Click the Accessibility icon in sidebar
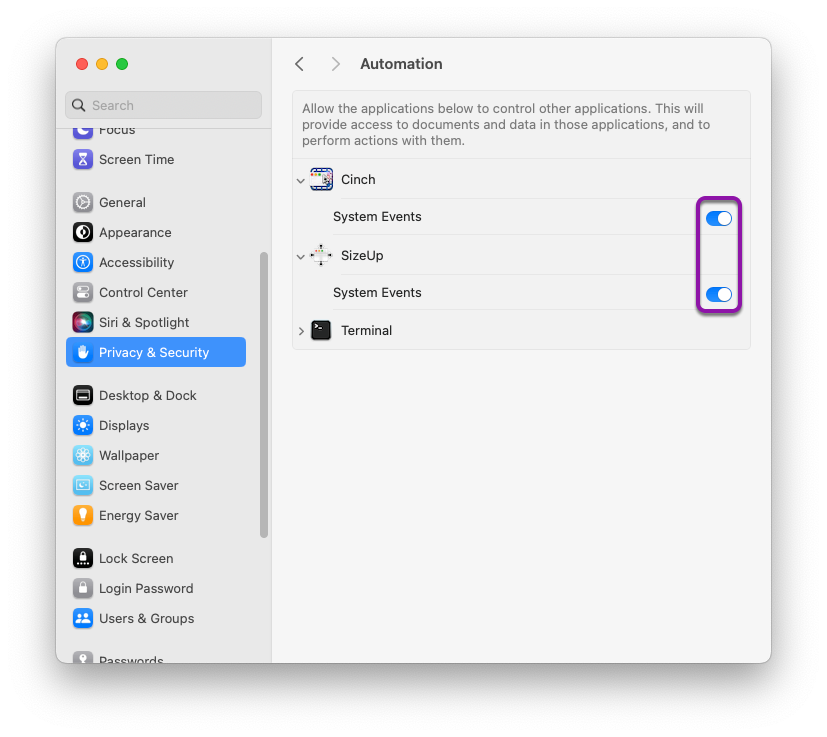The image size is (827, 737). tap(83, 262)
